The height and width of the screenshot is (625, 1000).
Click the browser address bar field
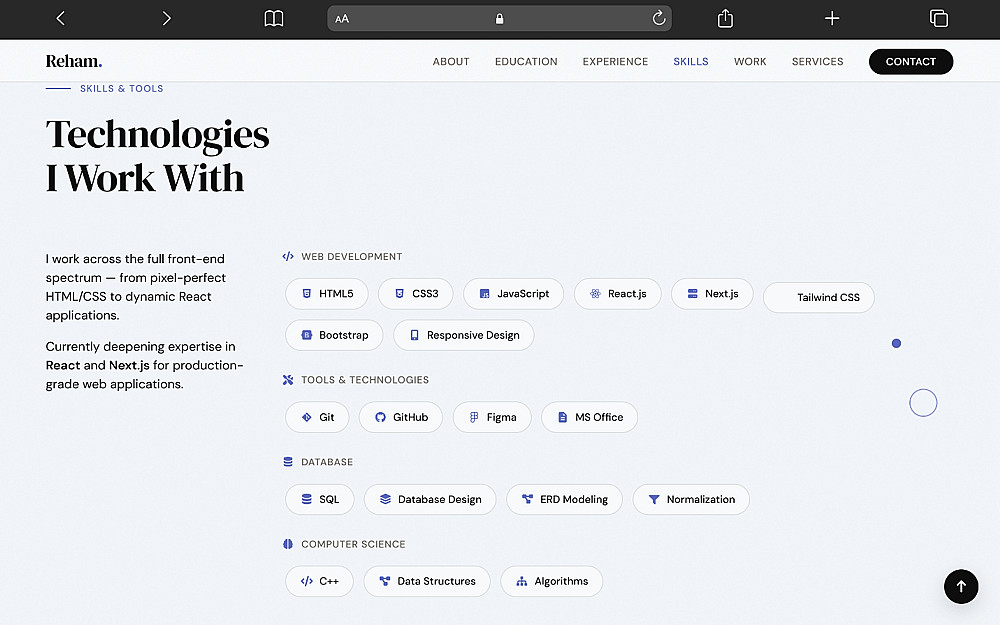(x=500, y=18)
